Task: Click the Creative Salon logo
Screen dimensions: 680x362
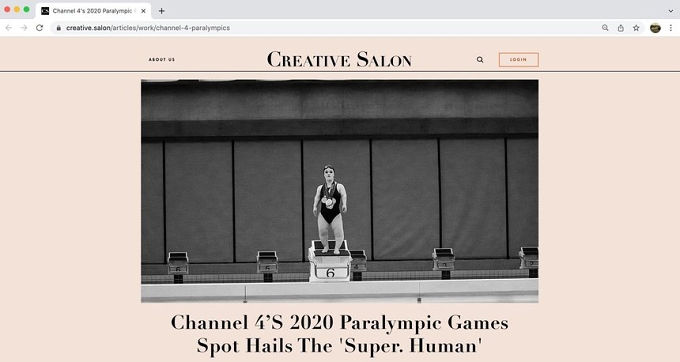Action: pos(339,59)
